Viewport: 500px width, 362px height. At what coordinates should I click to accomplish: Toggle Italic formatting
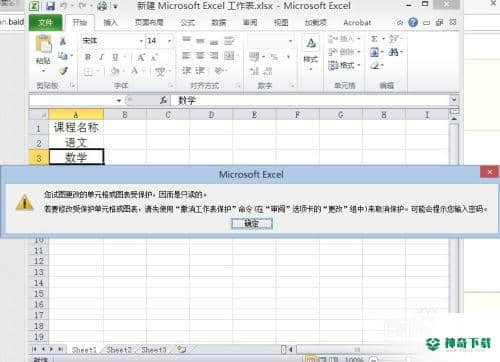click(101, 57)
